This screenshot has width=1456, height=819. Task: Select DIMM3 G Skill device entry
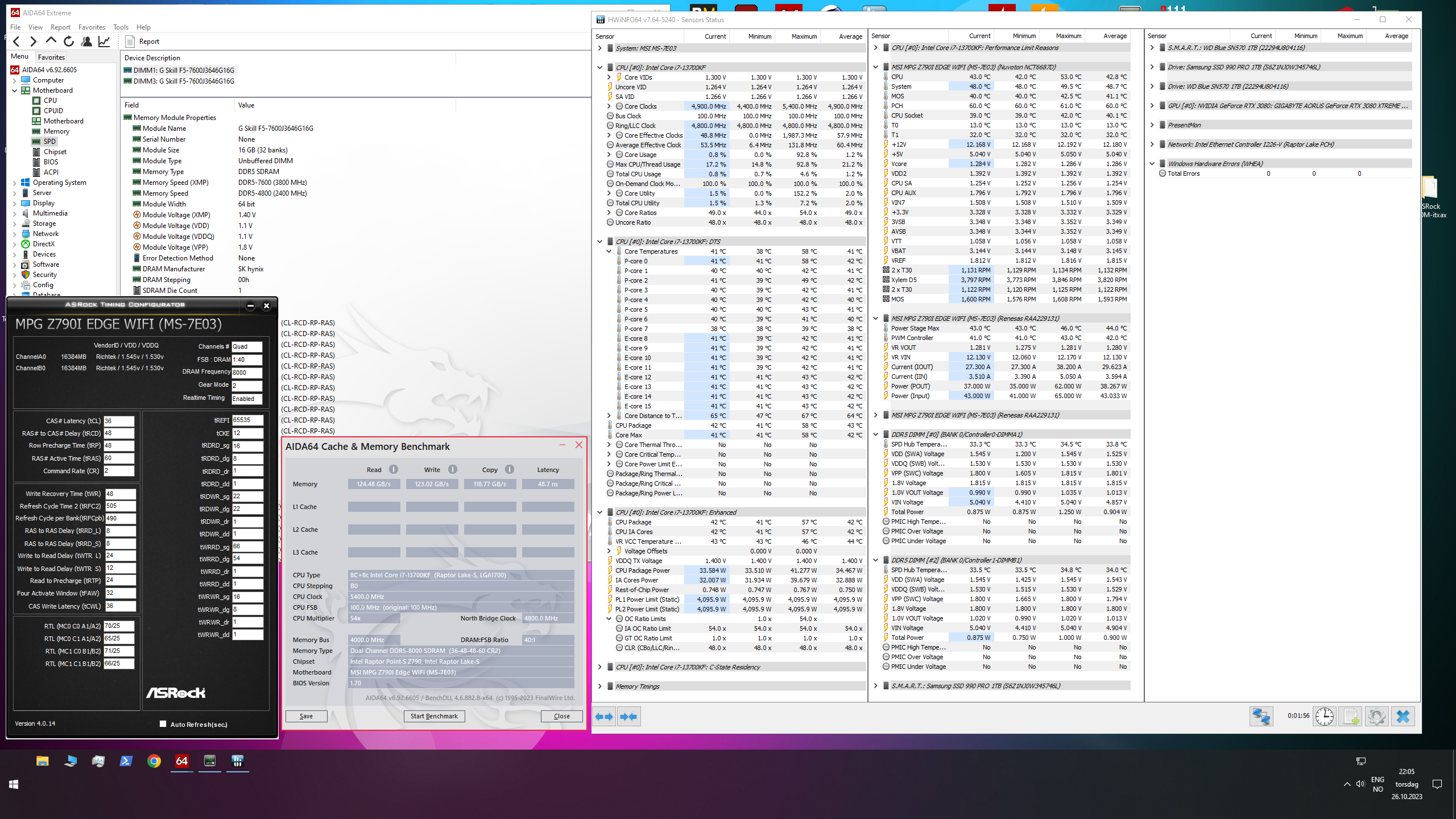(179, 81)
